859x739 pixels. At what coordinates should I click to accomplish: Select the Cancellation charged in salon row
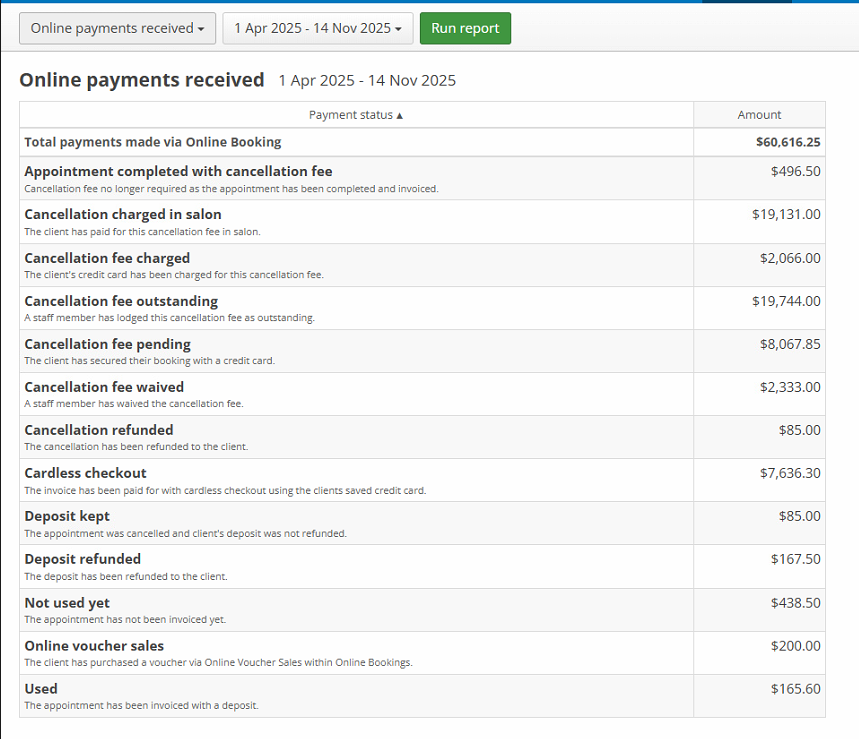point(422,222)
